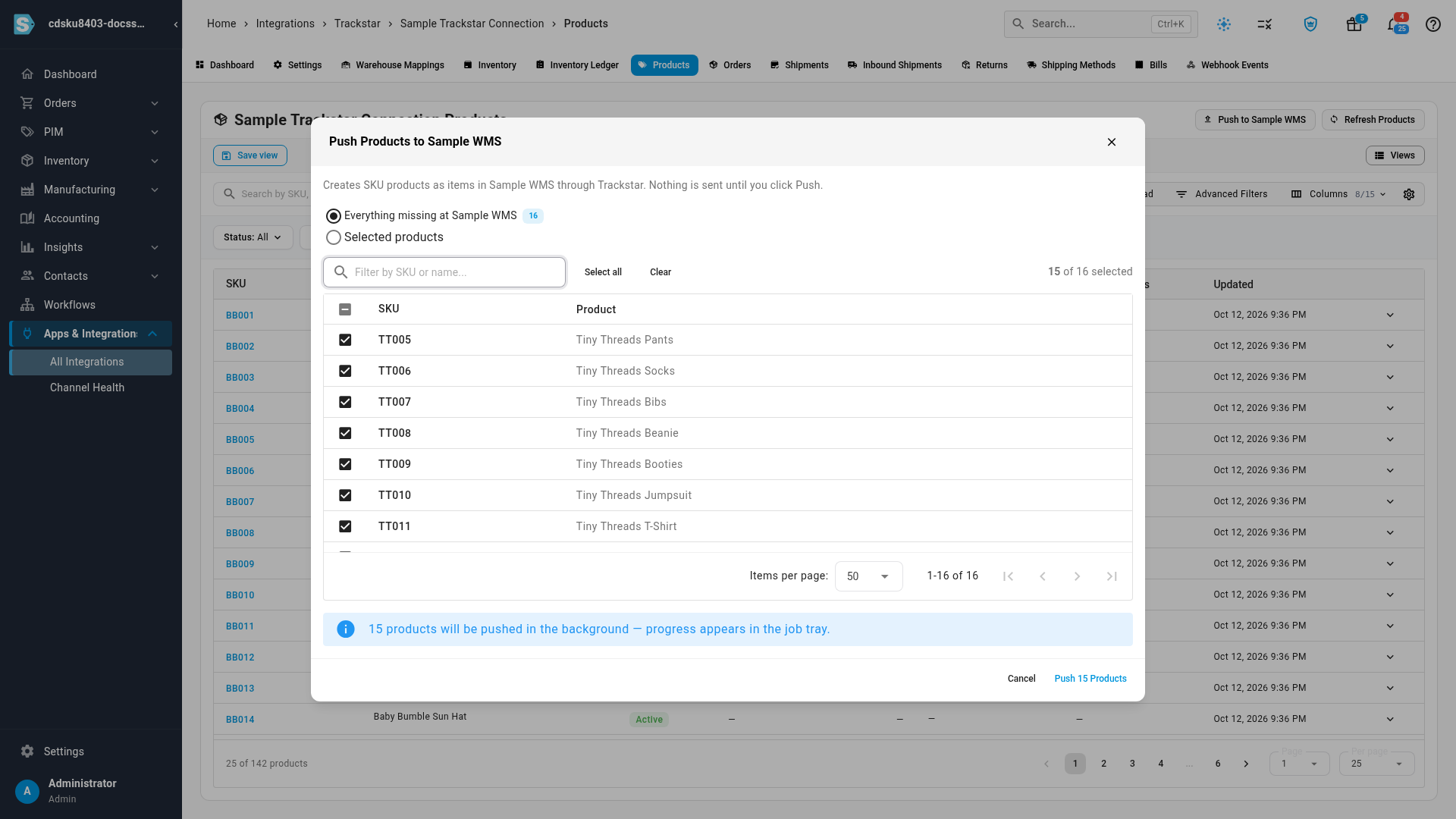The image size is (1456, 819).
Task: Open the gift box icon
Action: (1354, 24)
